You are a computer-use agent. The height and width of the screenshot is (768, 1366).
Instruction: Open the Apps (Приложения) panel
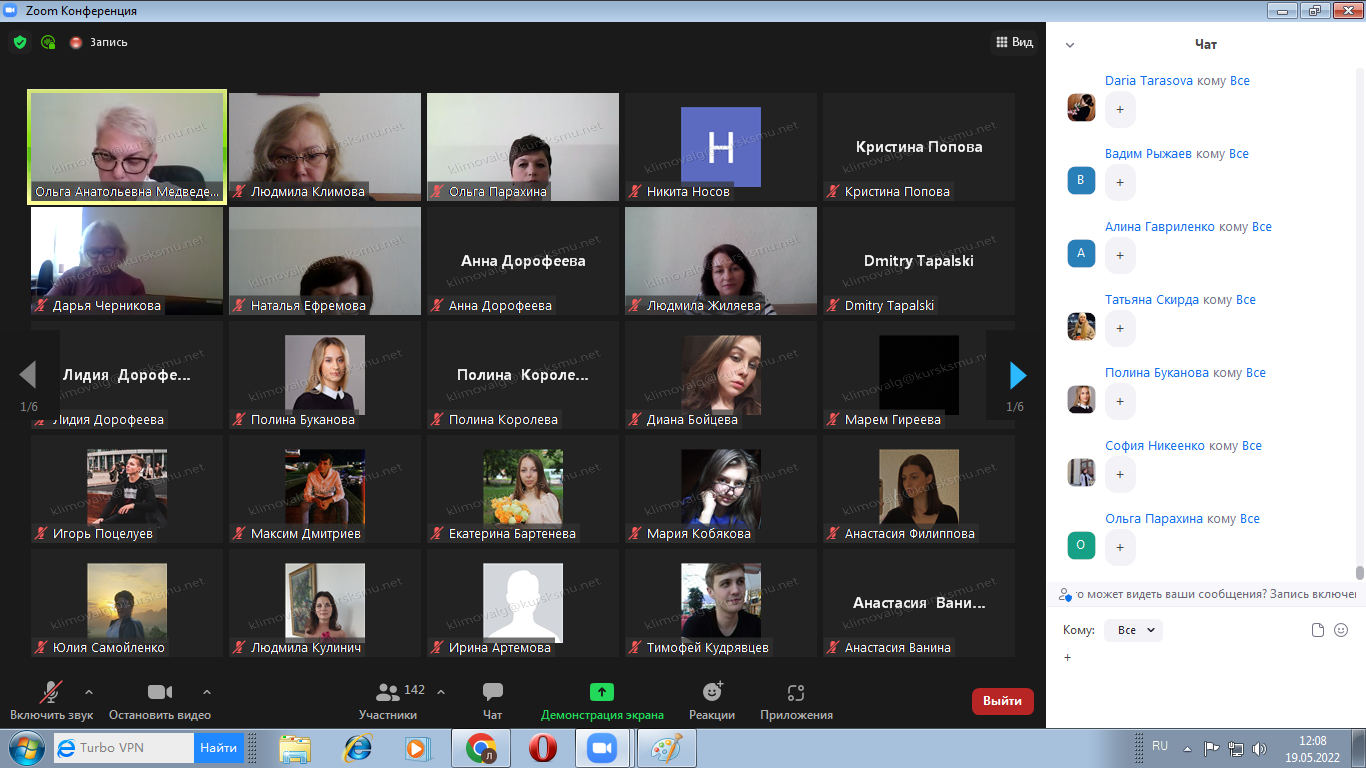click(796, 693)
